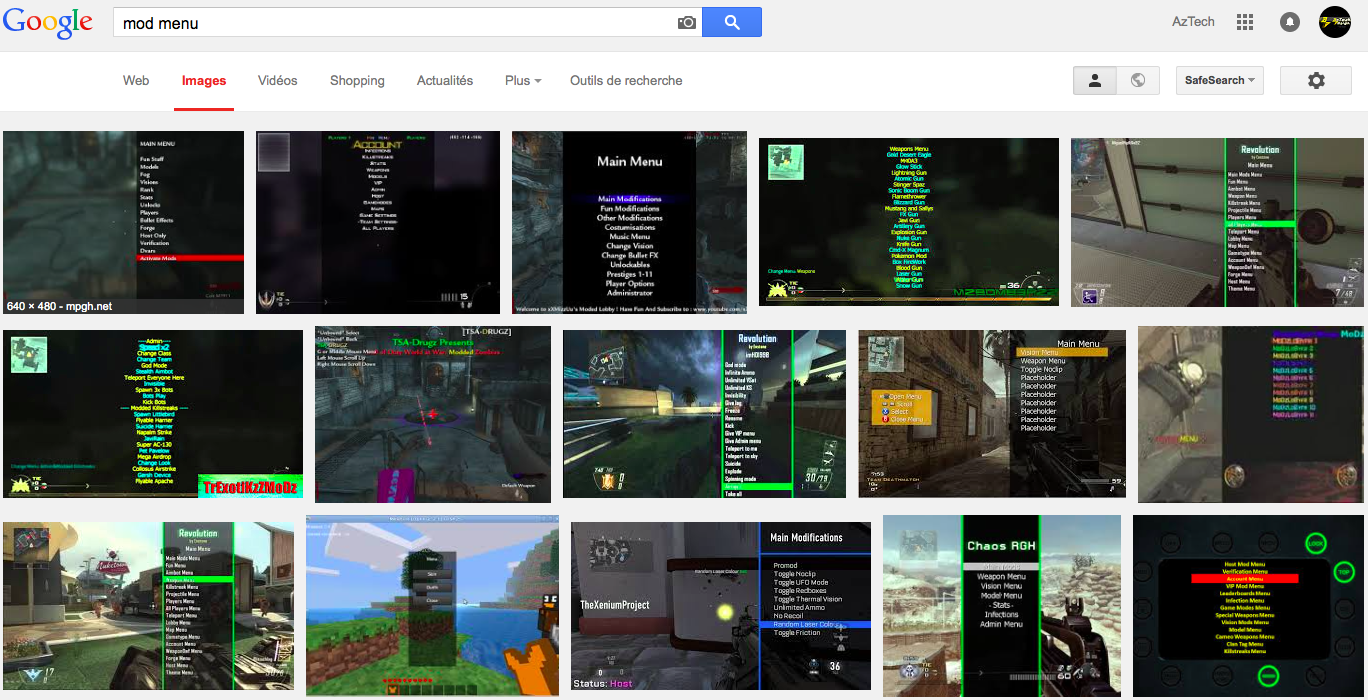Click the camera search-by-image icon
Image resolution: width=1368 pixels, height=700 pixels.
point(686,22)
